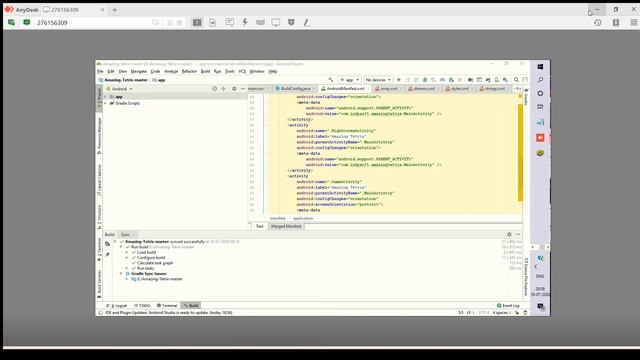Open AnyDesk permissions shield icon
The height and width of the screenshot is (360, 640).
tap(291, 22)
